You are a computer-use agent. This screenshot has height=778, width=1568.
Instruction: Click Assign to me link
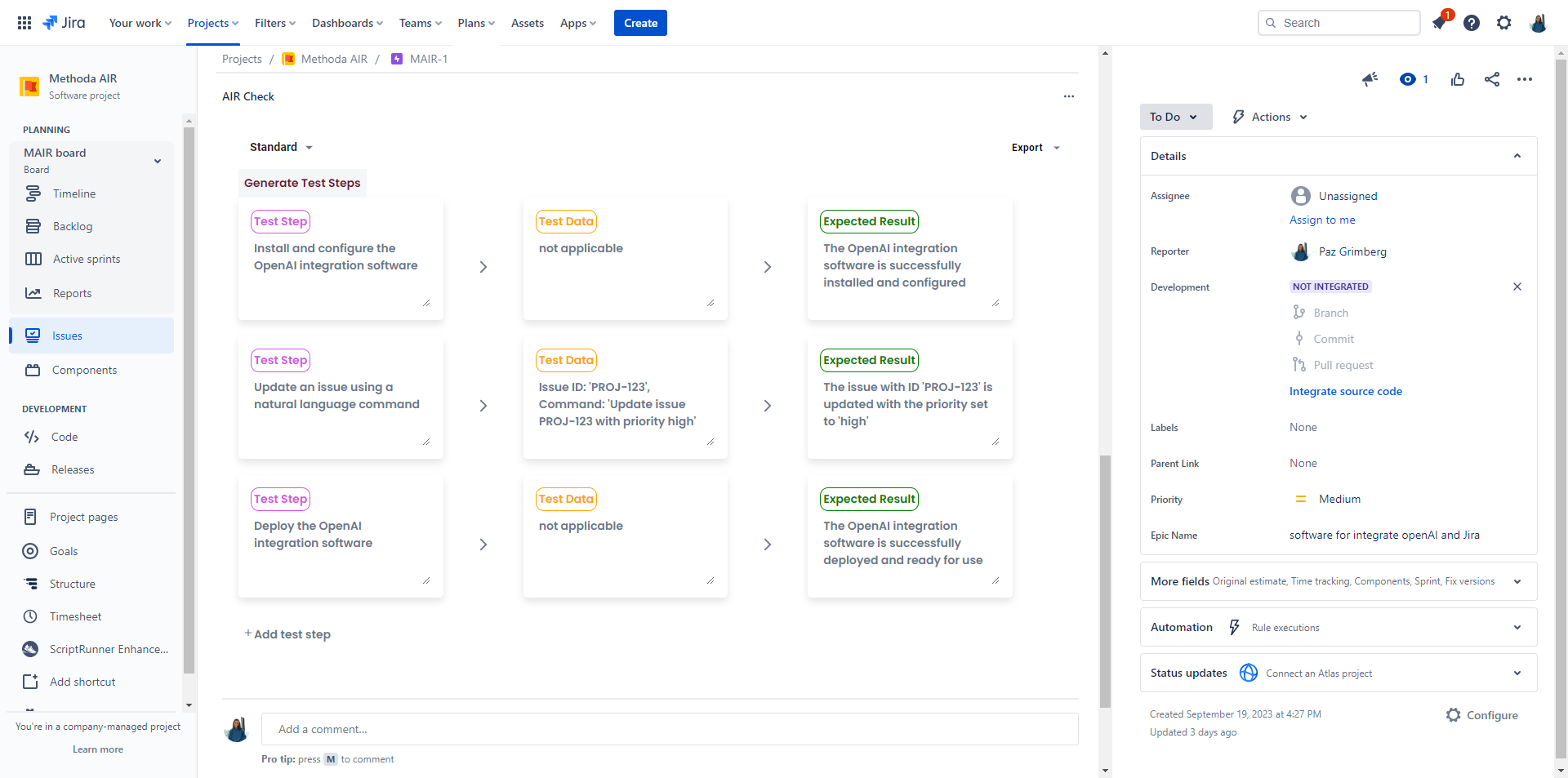(x=1322, y=220)
